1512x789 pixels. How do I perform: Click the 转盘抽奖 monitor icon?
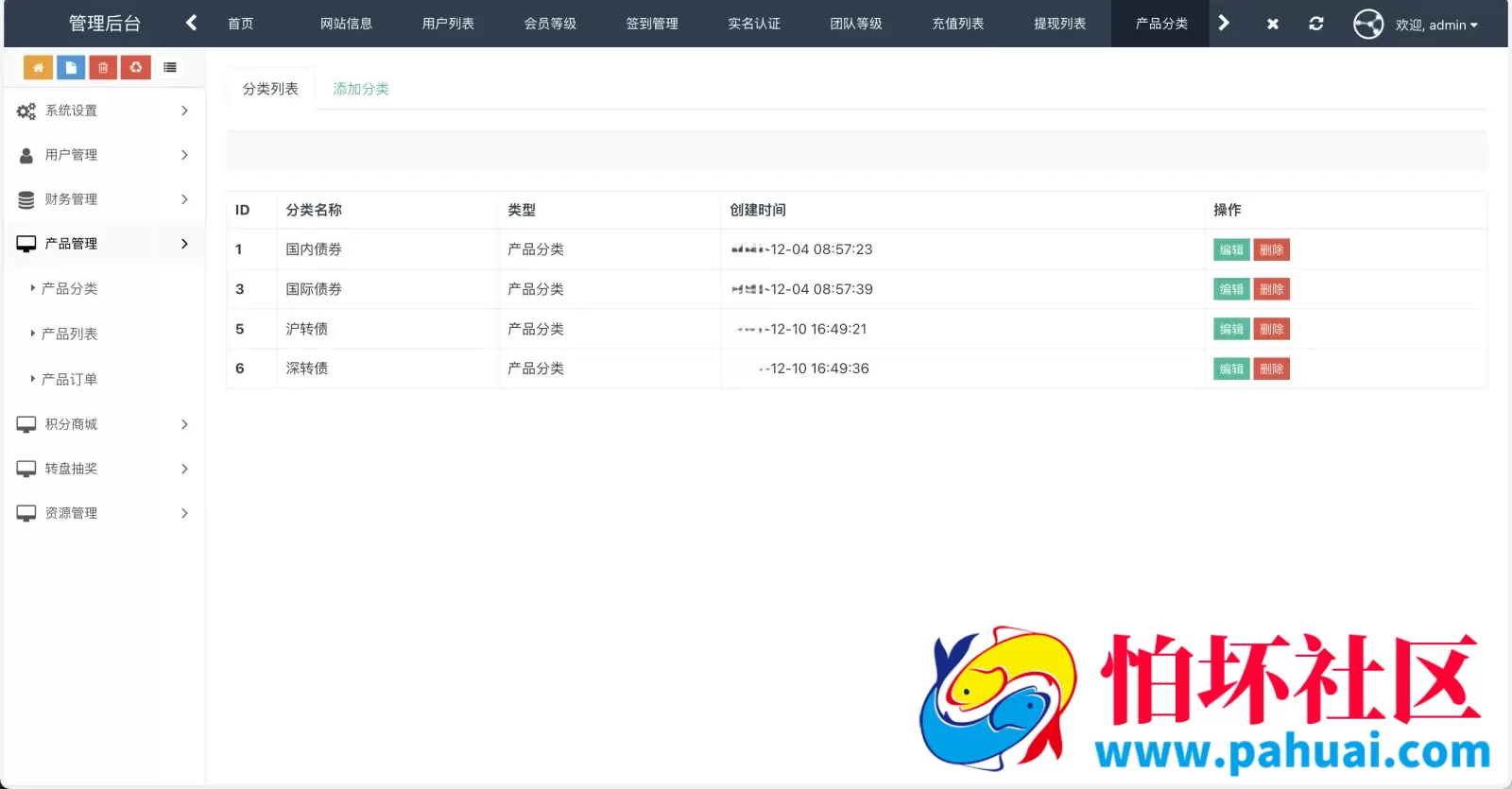point(26,469)
